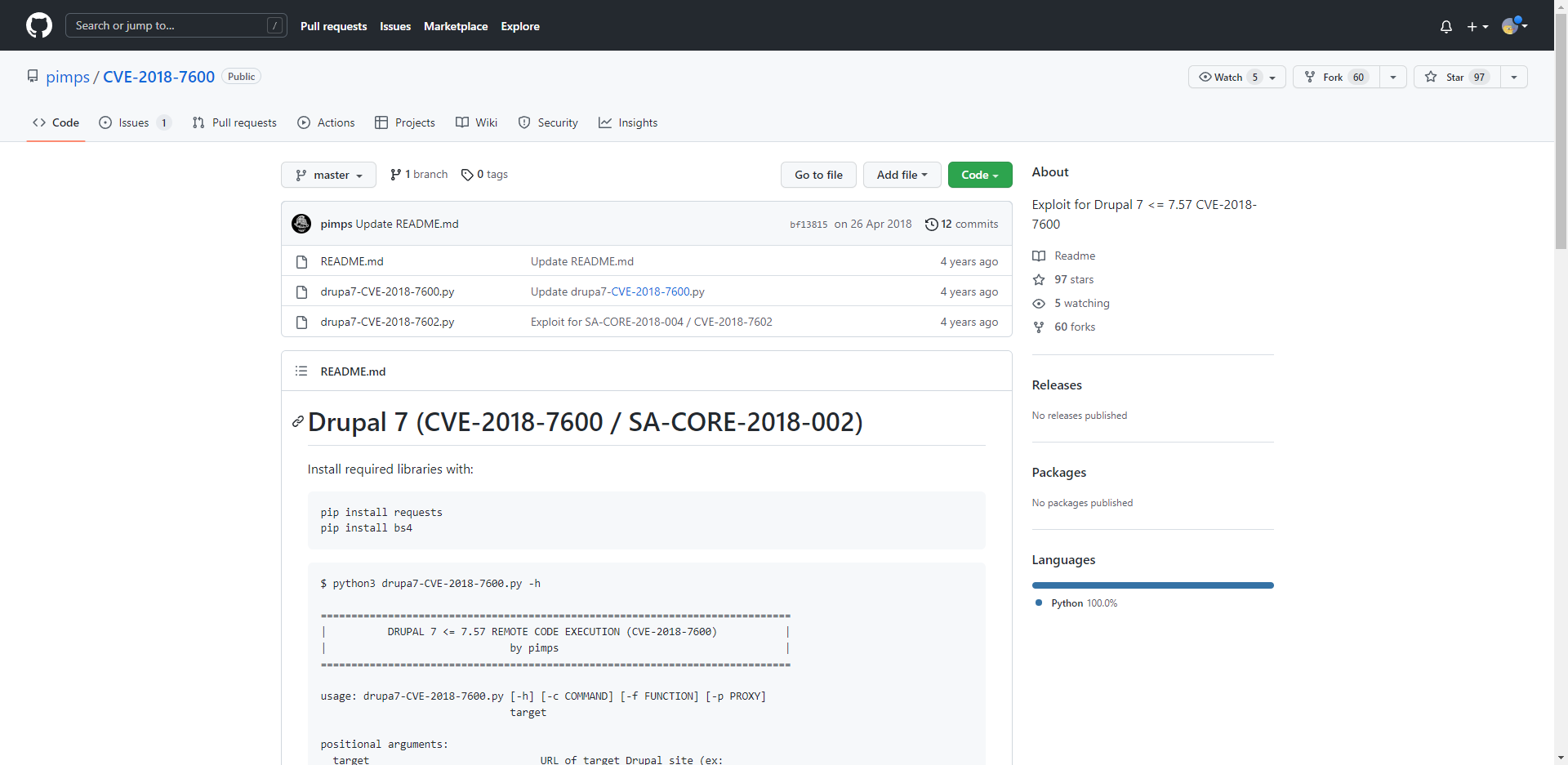Viewport: 1568px width, 765px height.
Task: Switch to the Wiki tab
Action: point(477,122)
